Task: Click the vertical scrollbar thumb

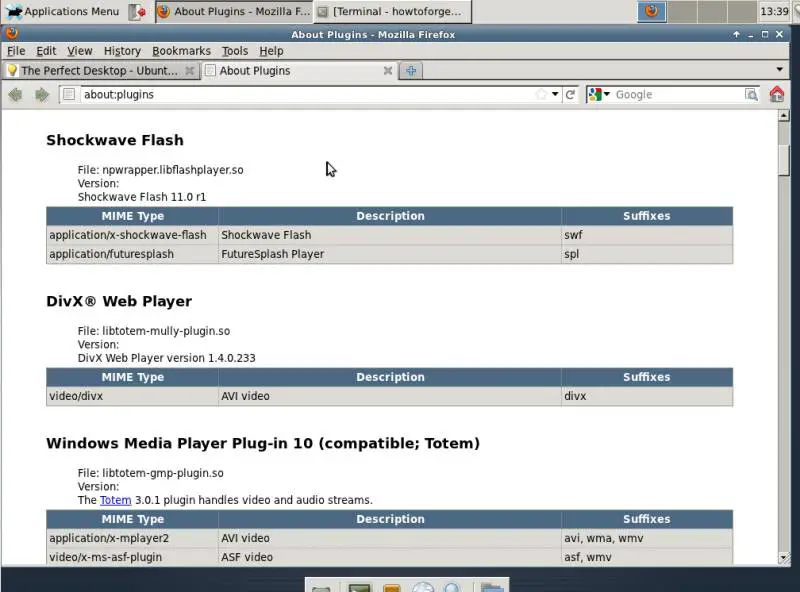Action: (784, 161)
